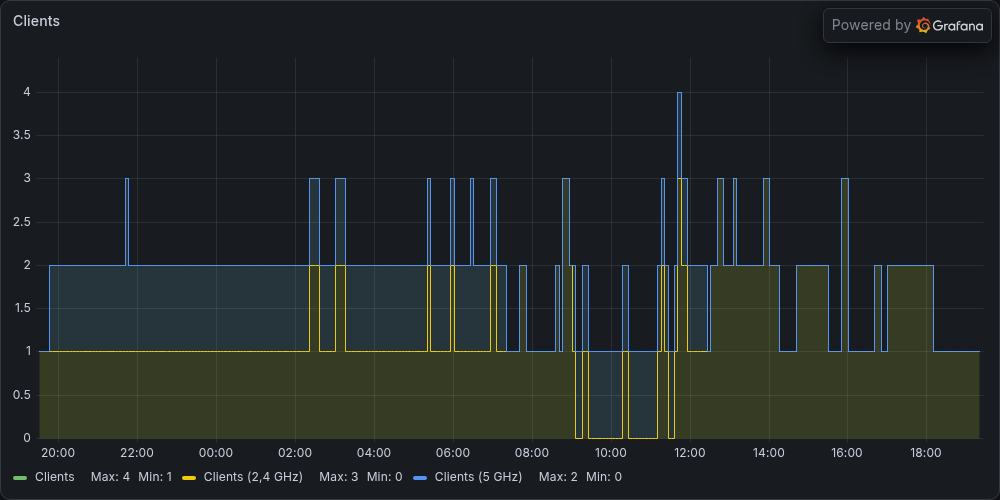The width and height of the screenshot is (1000, 500).
Task: Click the tallest blue spike peaking at 4
Action: [679, 135]
